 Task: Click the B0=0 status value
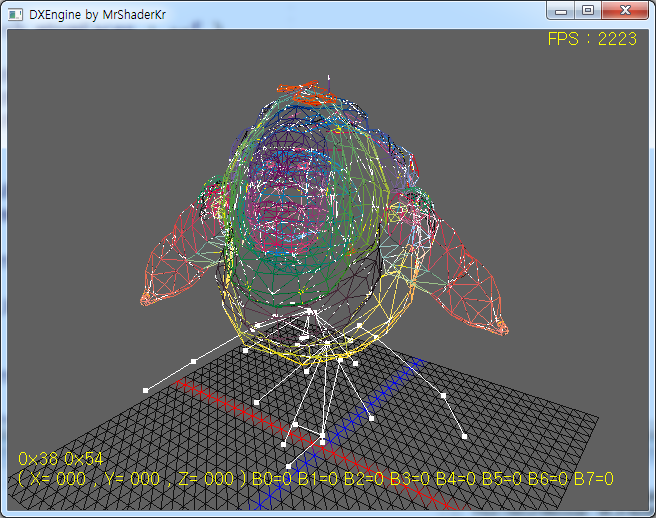point(272,479)
